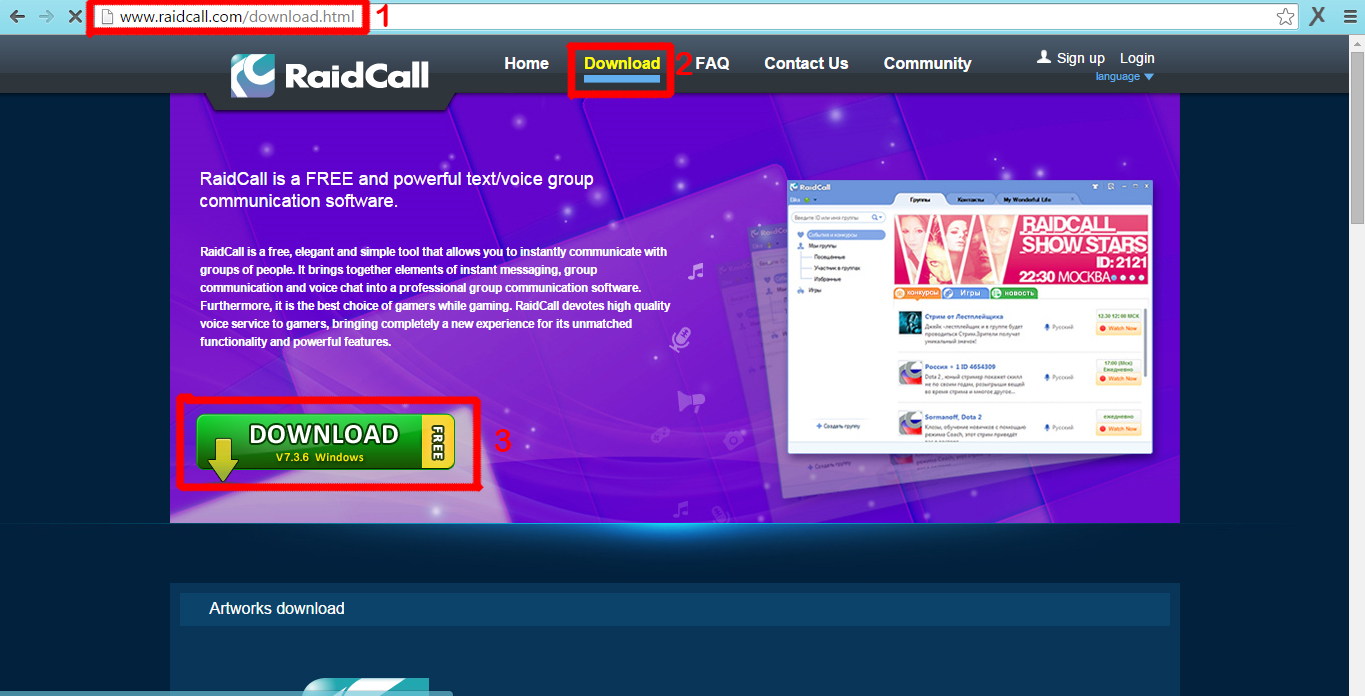Open the FAQ navigation item
1365x696 pixels.
click(x=712, y=63)
